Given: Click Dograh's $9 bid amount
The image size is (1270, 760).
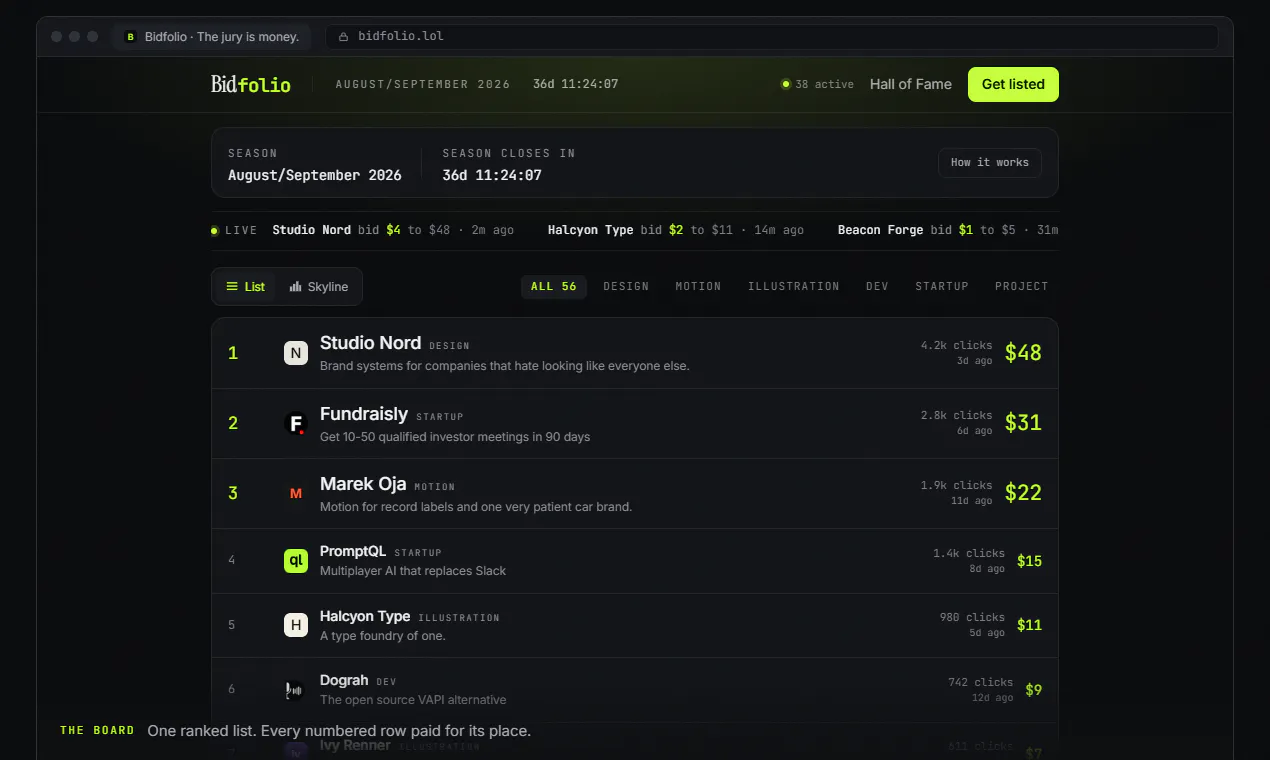Looking at the screenshot, I should click(1034, 690).
